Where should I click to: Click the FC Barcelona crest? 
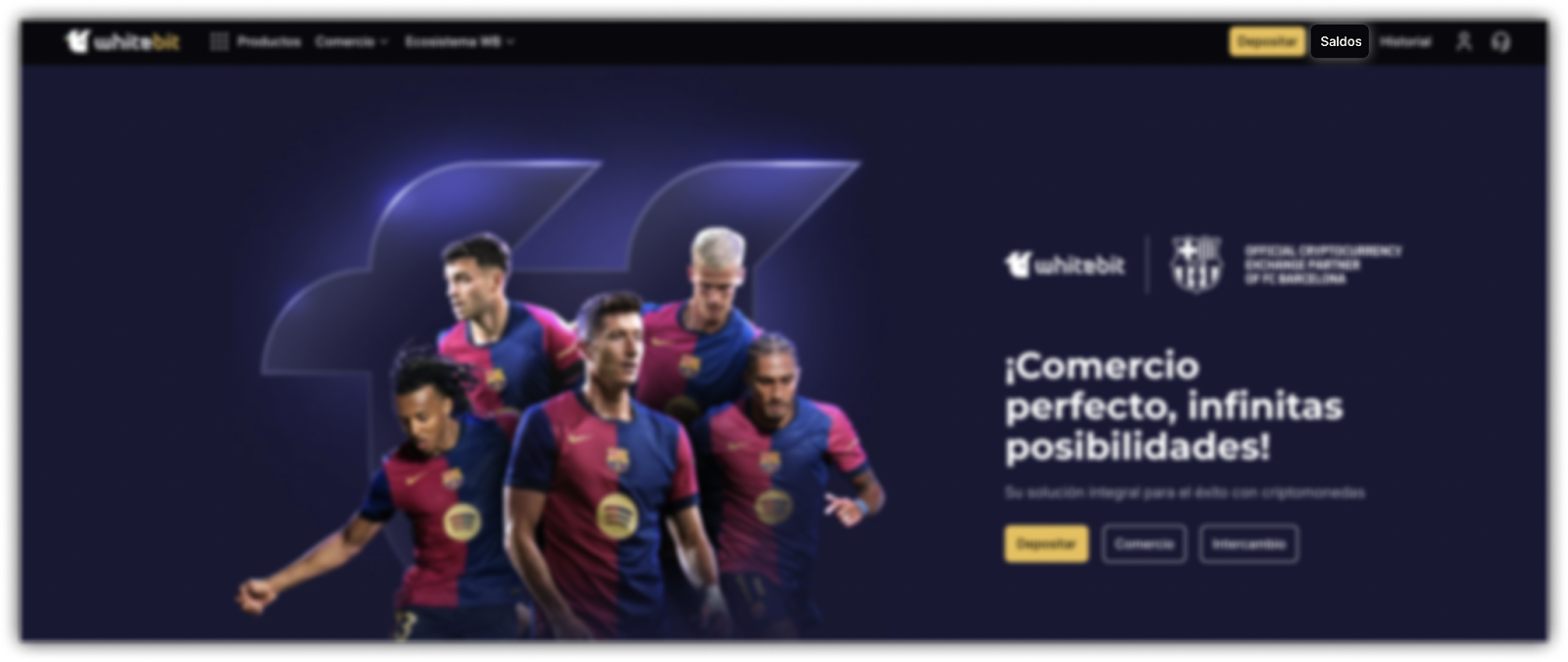1197,265
